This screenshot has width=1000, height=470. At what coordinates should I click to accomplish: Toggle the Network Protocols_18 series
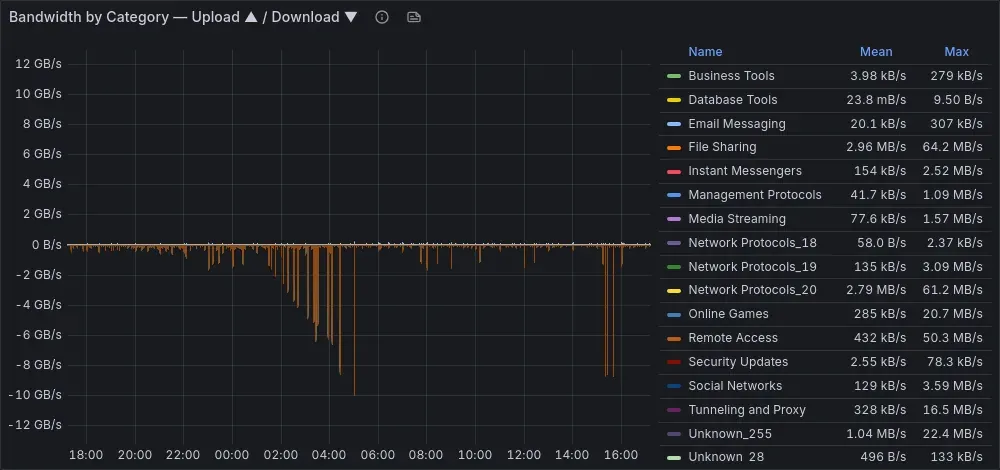coord(753,242)
